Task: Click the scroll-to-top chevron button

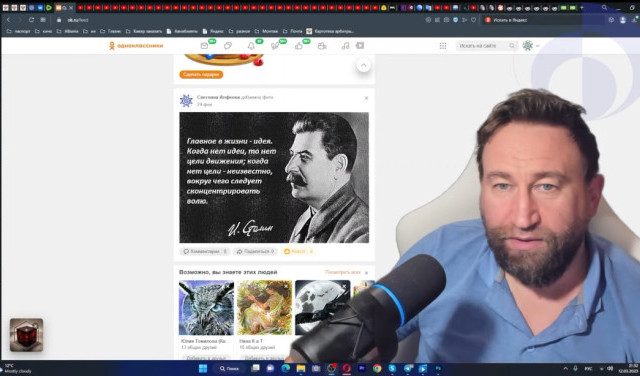Action: pos(363,65)
